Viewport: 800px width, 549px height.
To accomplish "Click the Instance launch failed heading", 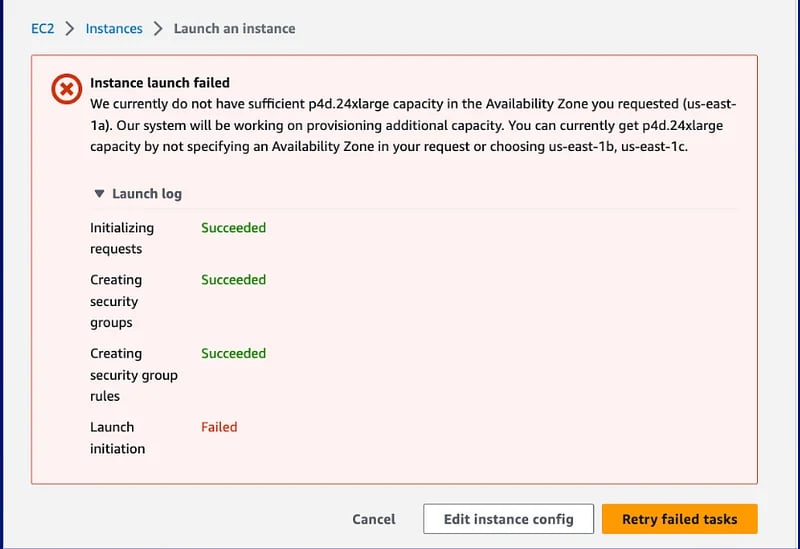I will click(160, 83).
